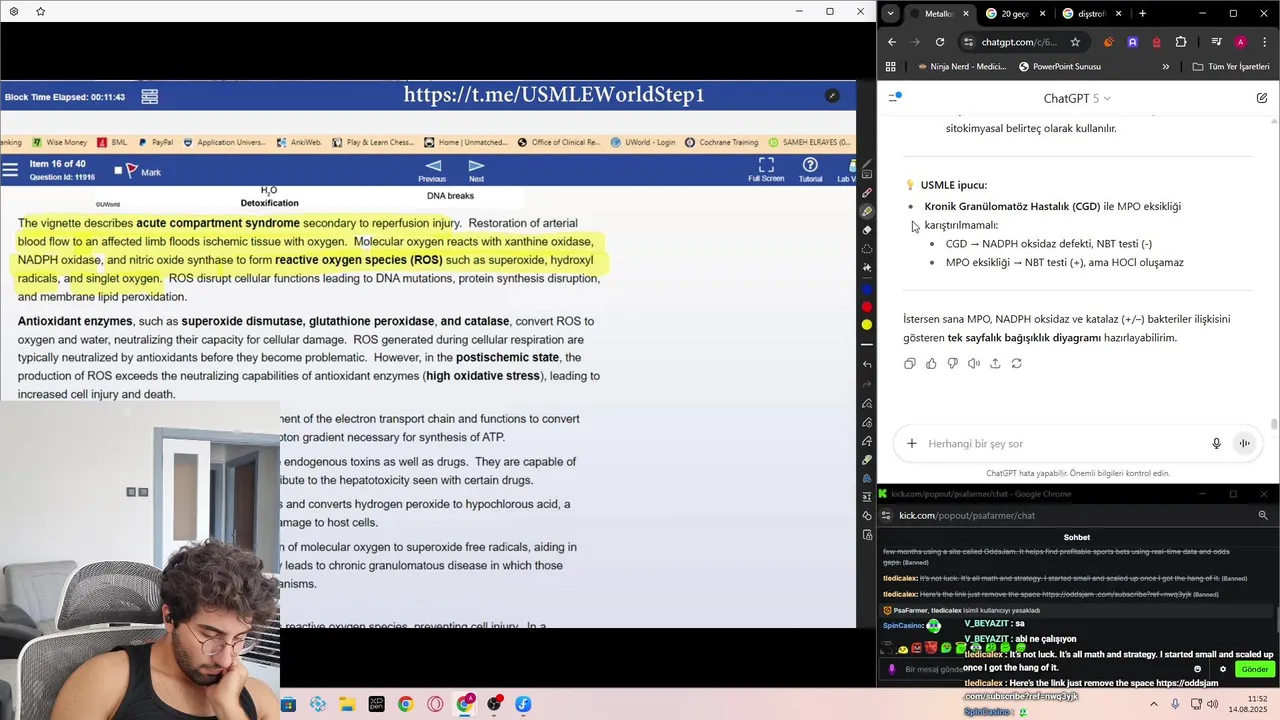The image size is (1280, 720).
Task: Open a new Chrome tab
Action: pyautogui.click(x=1142, y=14)
